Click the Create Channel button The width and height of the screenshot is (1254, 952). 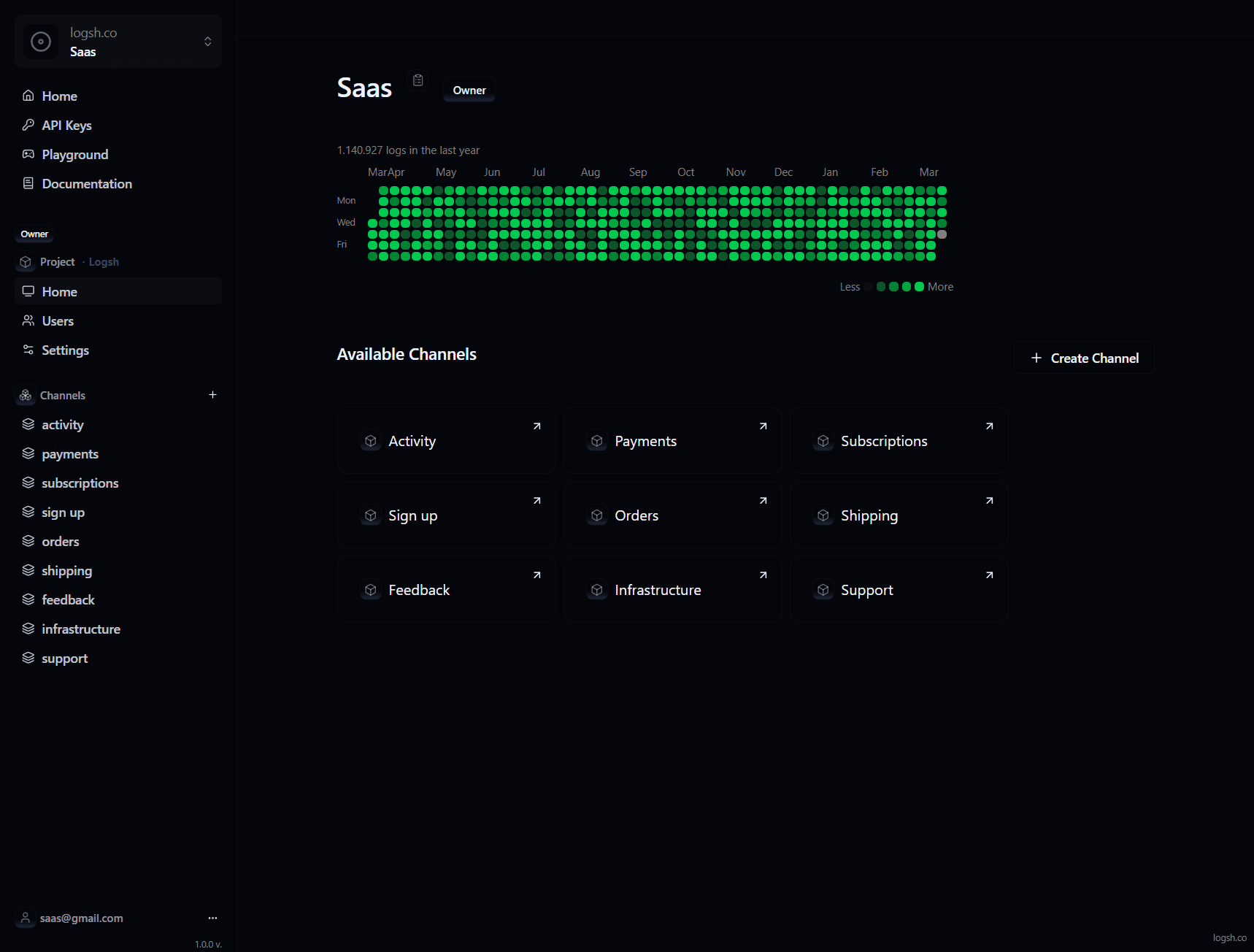click(x=1084, y=358)
